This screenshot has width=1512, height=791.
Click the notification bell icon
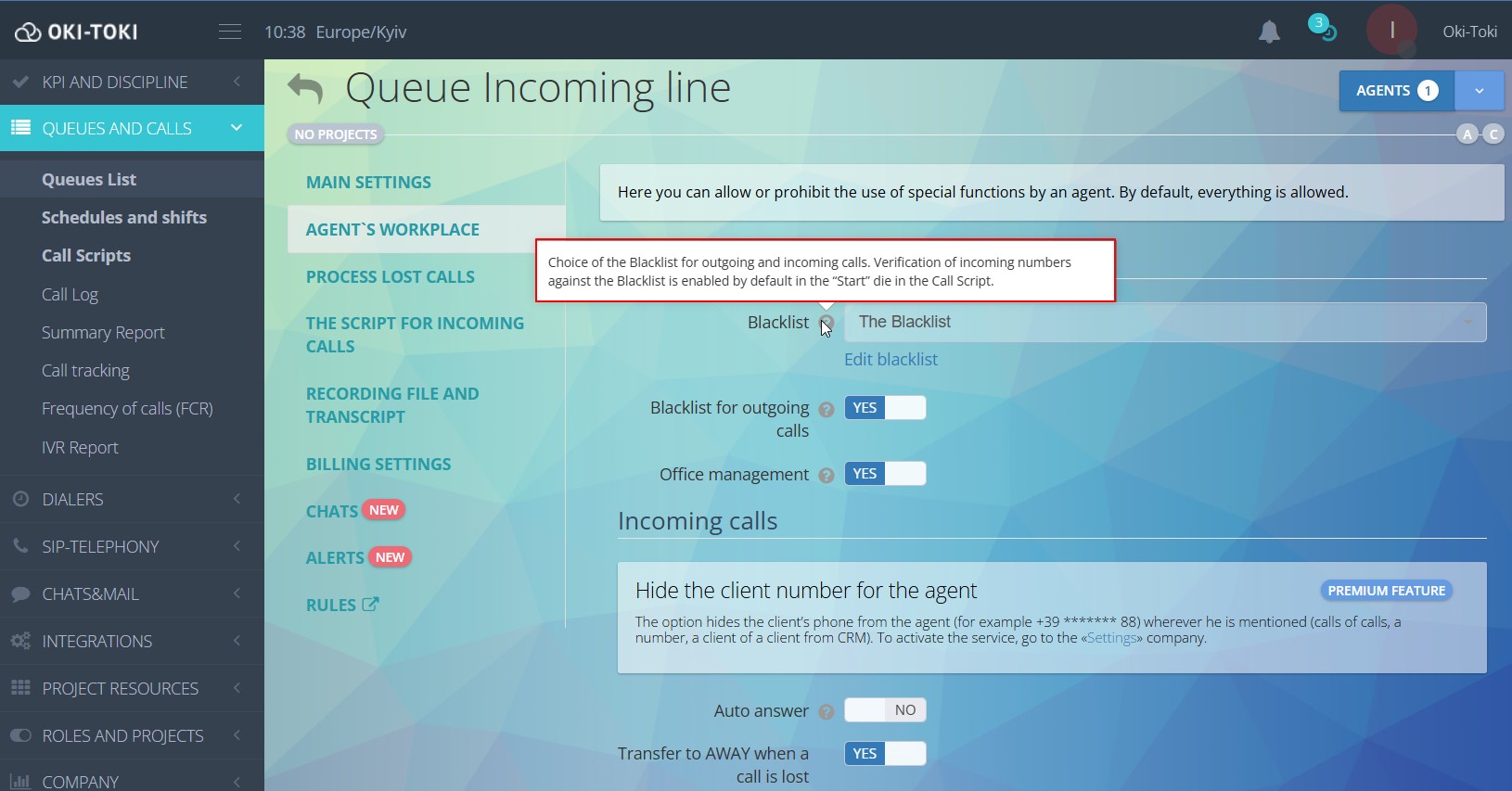click(1269, 32)
